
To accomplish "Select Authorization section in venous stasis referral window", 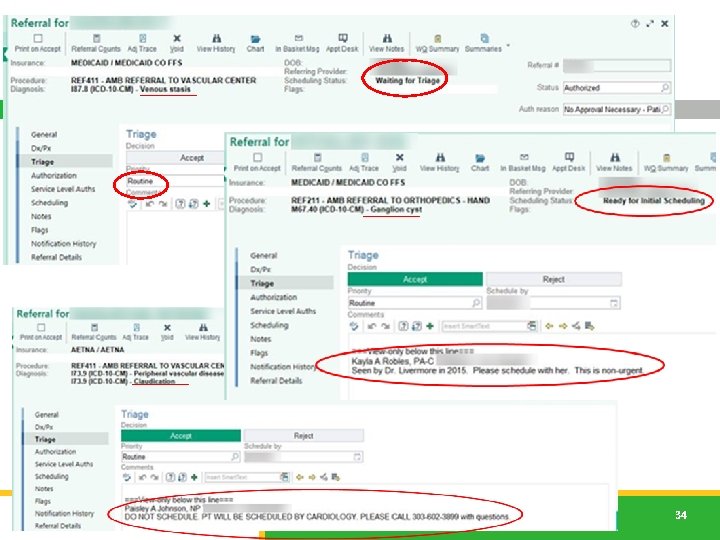I will (x=54, y=175).
